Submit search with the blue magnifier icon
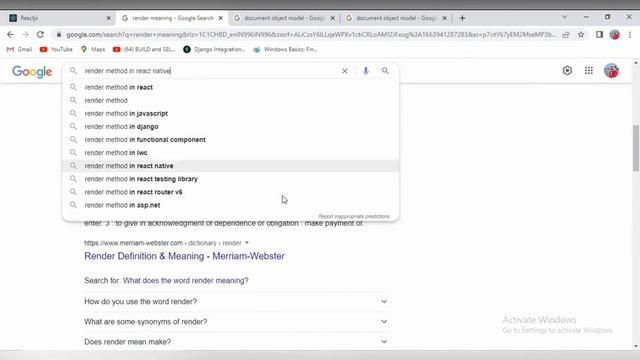The width and height of the screenshot is (640, 360). click(x=385, y=71)
